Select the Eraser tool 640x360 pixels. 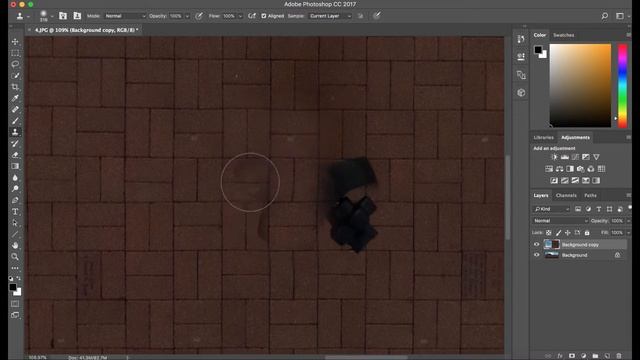coord(15,155)
